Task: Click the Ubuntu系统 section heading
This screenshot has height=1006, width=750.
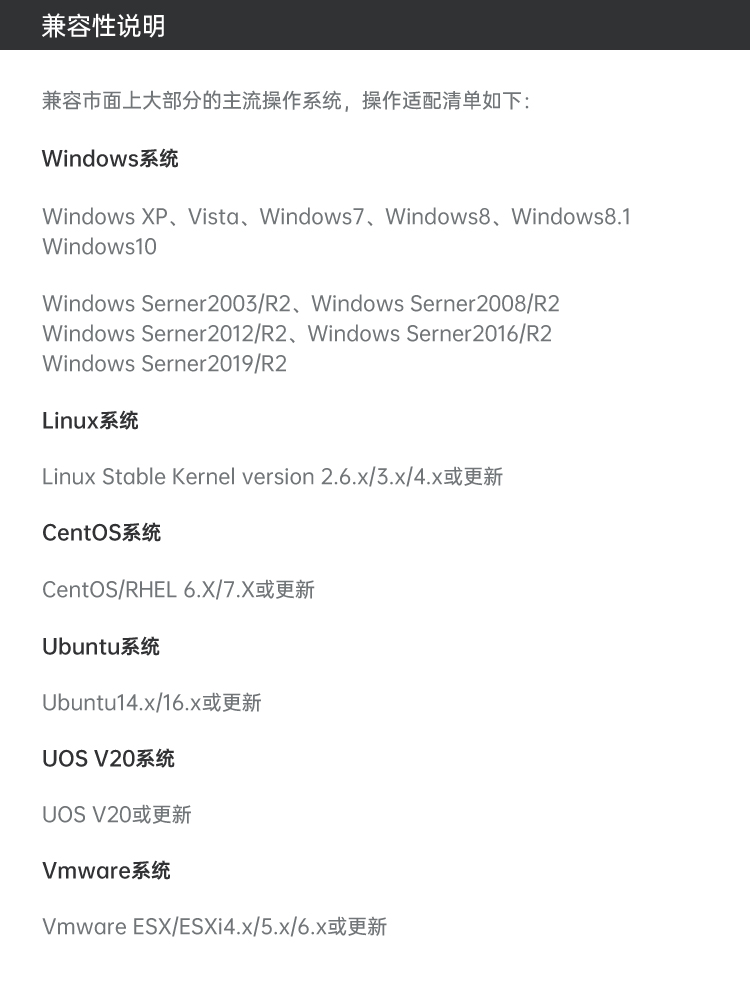Action: [101, 646]
